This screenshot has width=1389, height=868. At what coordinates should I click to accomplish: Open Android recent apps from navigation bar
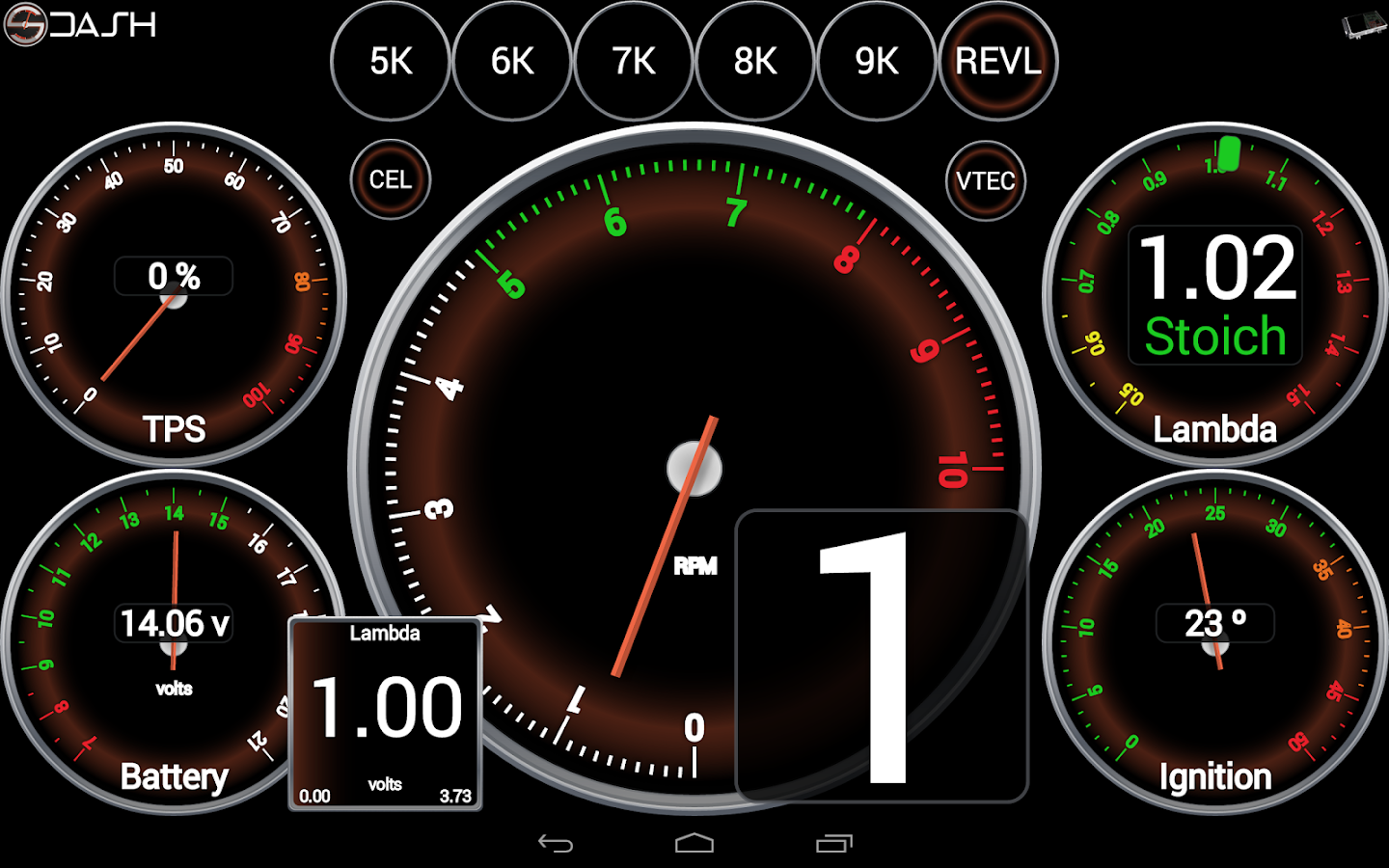[x=833, y=841]
